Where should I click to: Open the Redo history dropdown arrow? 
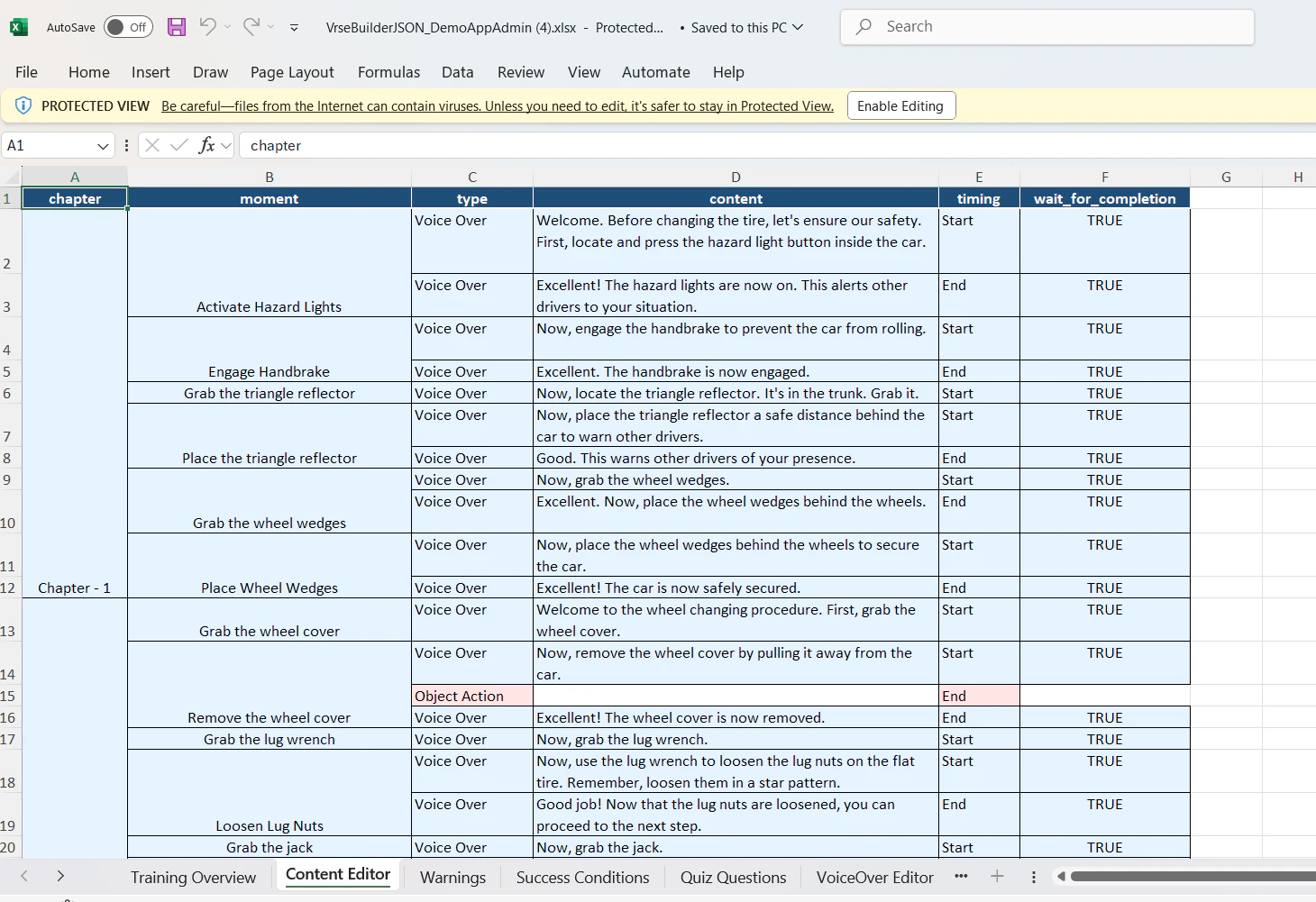pyautogui.click(x=271, y=27)
